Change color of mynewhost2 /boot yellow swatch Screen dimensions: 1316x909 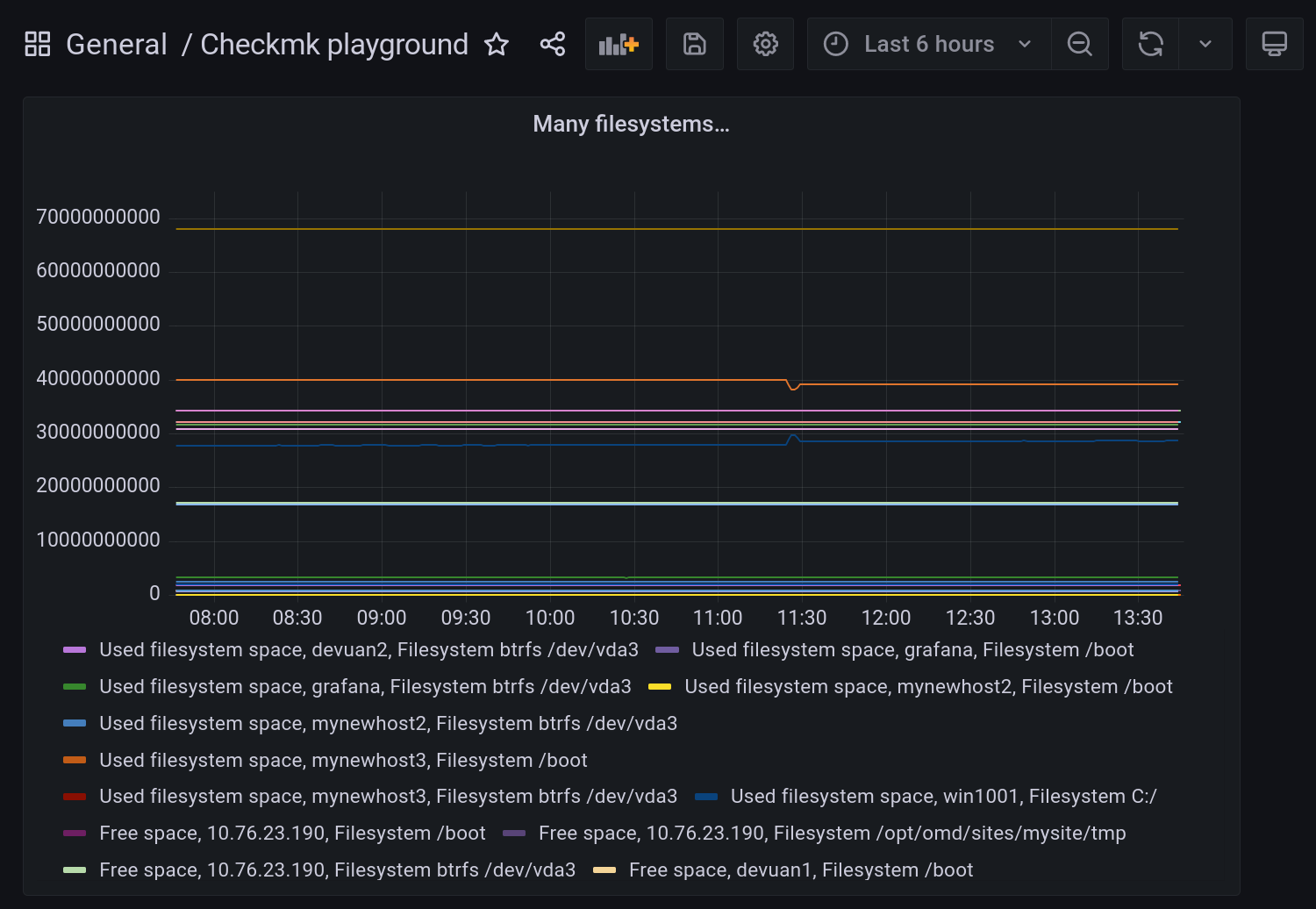click(660, 687)
